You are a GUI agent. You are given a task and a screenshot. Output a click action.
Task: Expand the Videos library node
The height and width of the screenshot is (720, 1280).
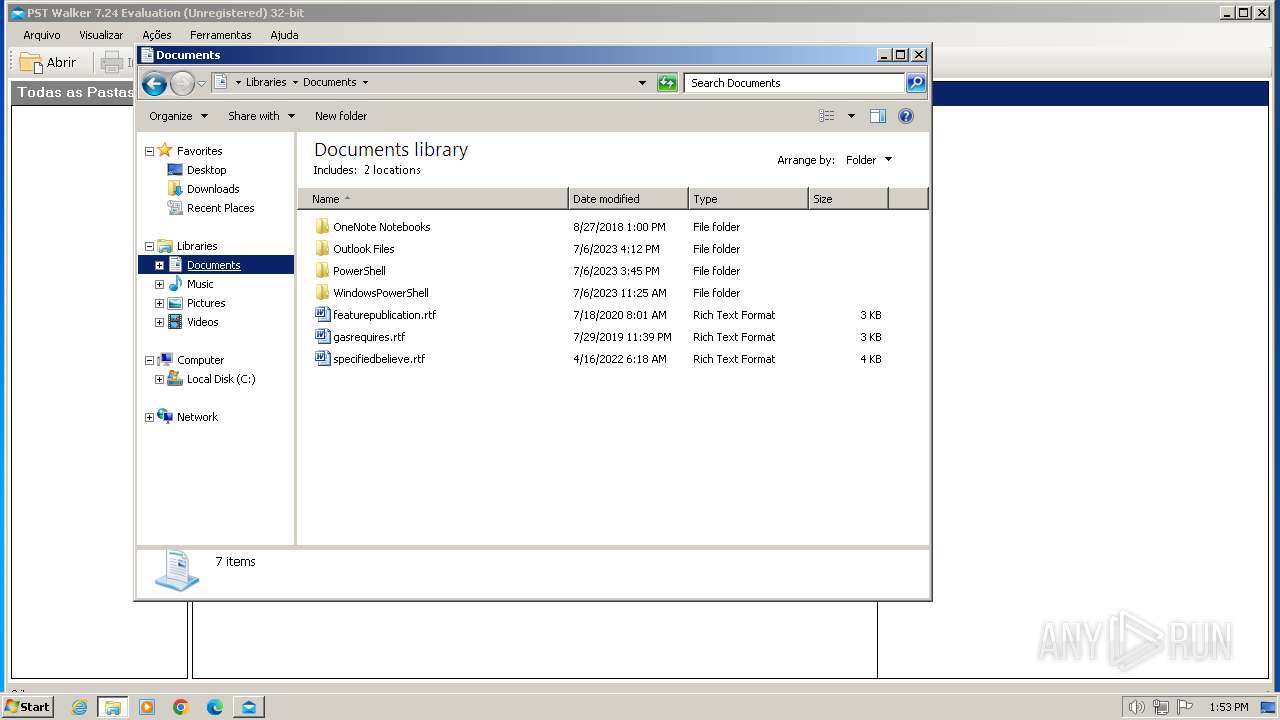159,323
